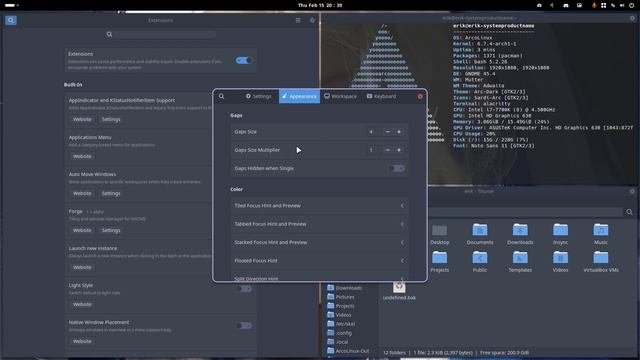The image size is (640, 360).
Task: Open the Desktop folder in Thunar
Action: tap(440, 234)
